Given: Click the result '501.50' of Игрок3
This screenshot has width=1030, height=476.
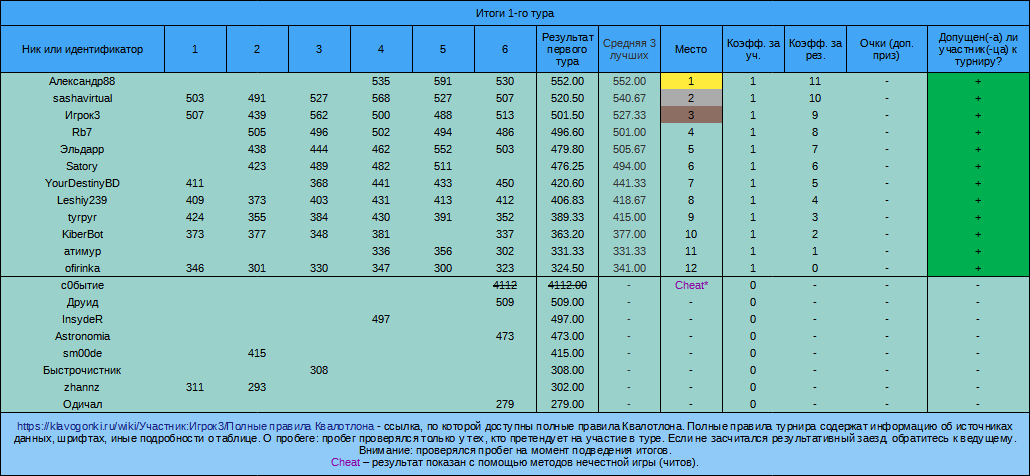Looking at the screenshot, I should pos(566,116).
